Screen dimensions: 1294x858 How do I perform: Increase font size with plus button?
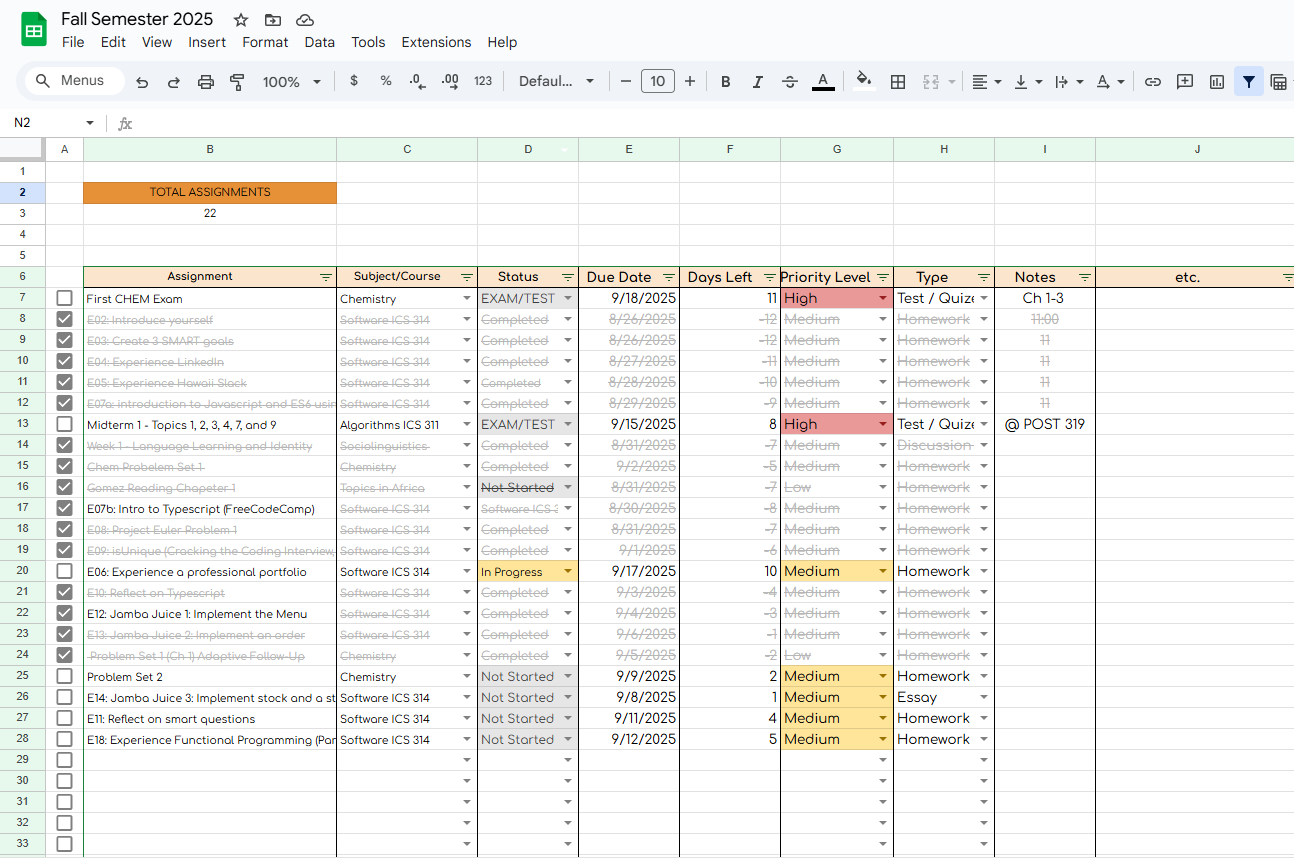(690, 82)
